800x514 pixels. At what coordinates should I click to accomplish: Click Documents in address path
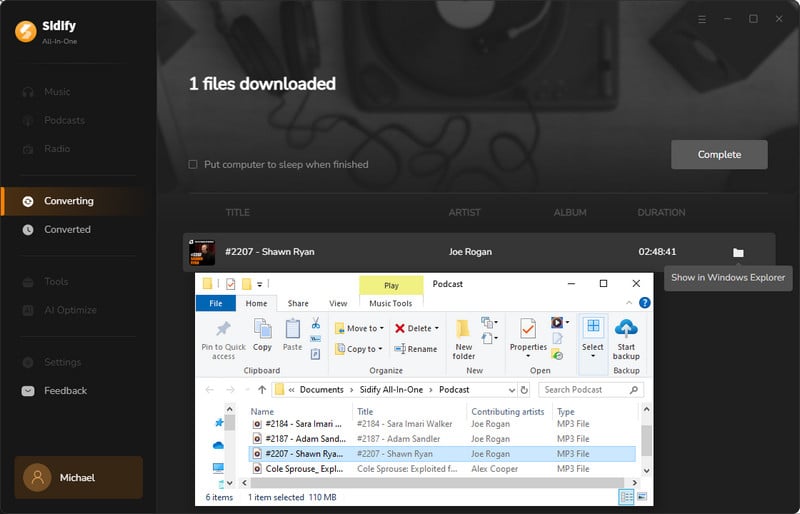(x=321, y=390)
